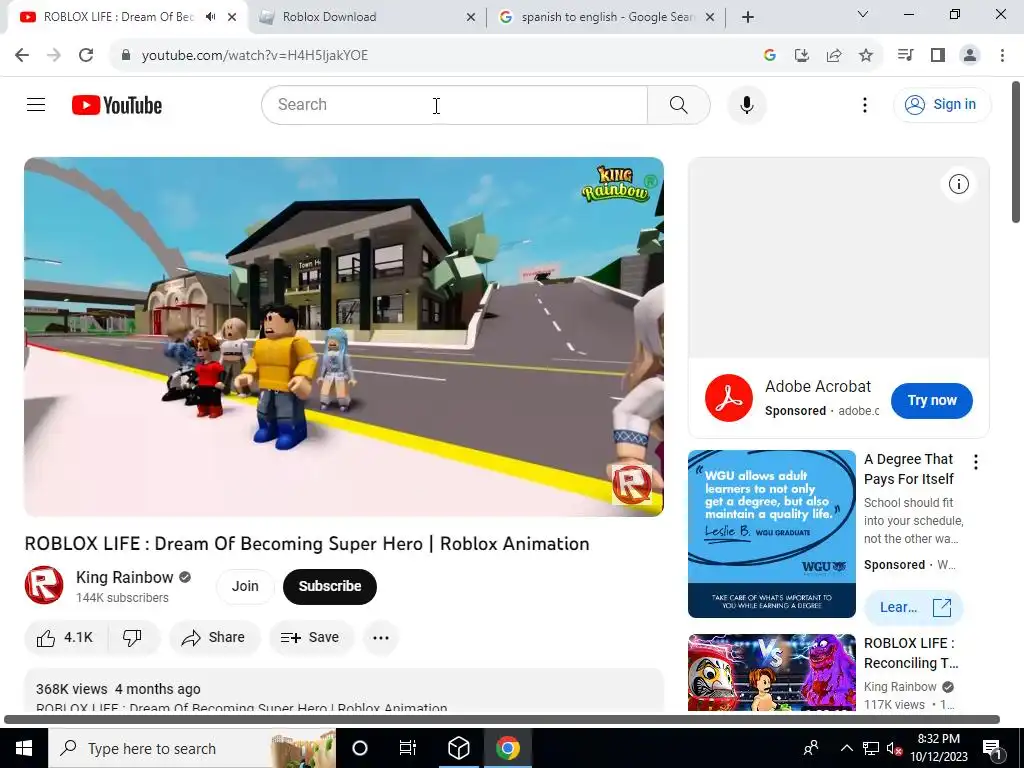1024x768 pixels.
Task: Switch to Roblox Download tab
Action: [x=368, y=17]
